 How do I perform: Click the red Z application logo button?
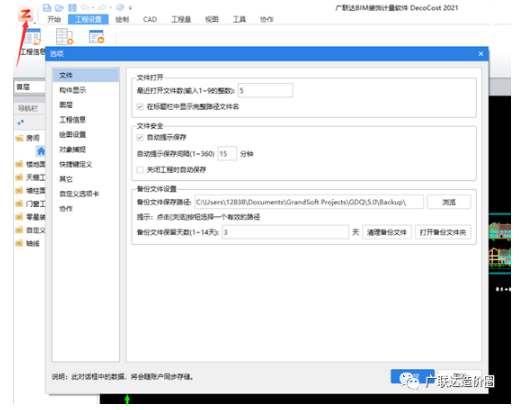point(26,14)
